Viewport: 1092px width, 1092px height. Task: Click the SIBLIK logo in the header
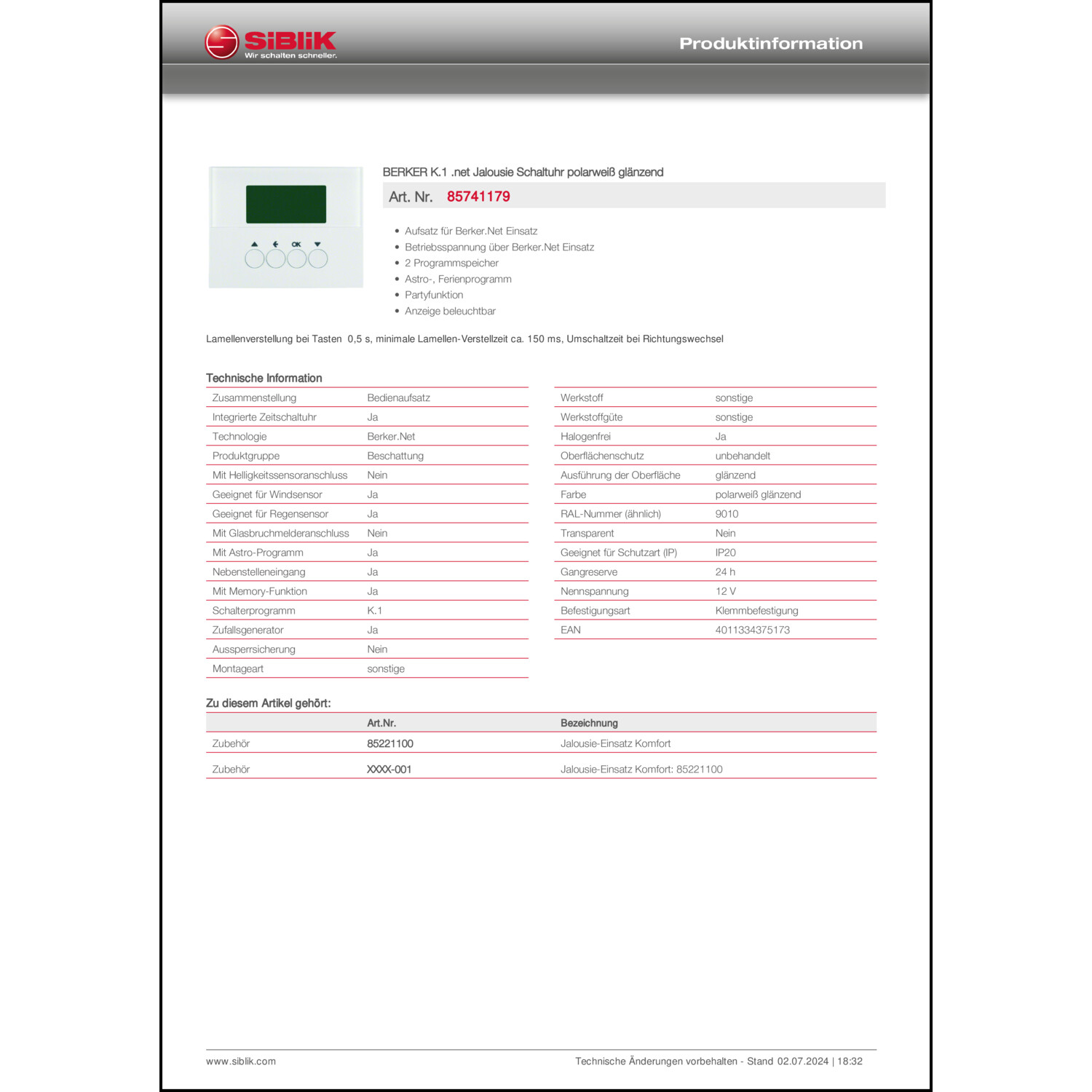271,43
